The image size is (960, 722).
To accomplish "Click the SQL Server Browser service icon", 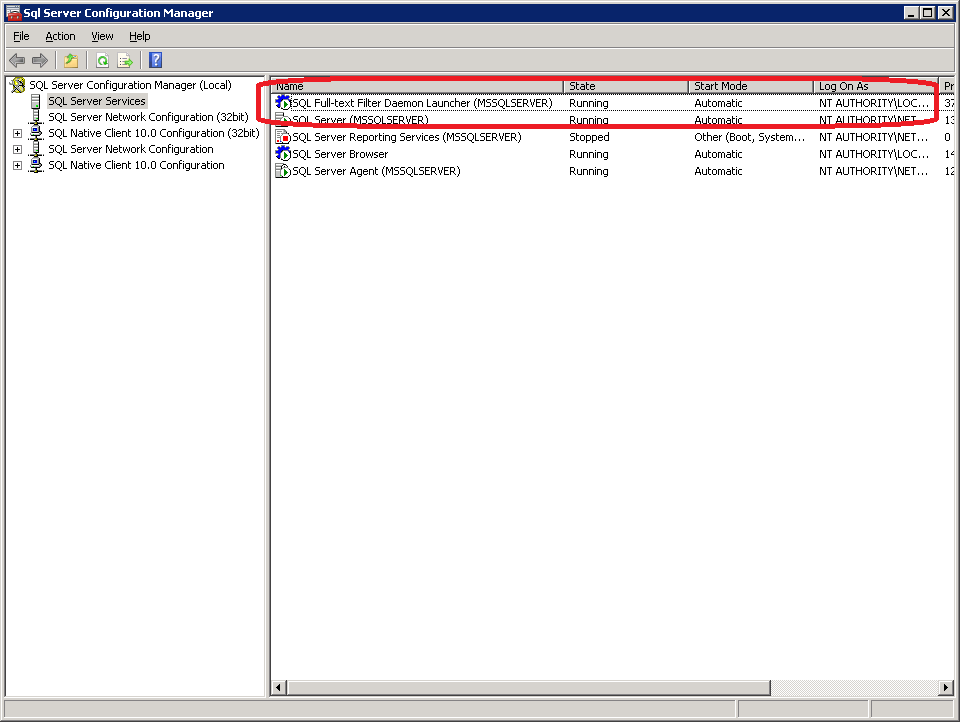I will pyautogui.click(x=283, y=154).
